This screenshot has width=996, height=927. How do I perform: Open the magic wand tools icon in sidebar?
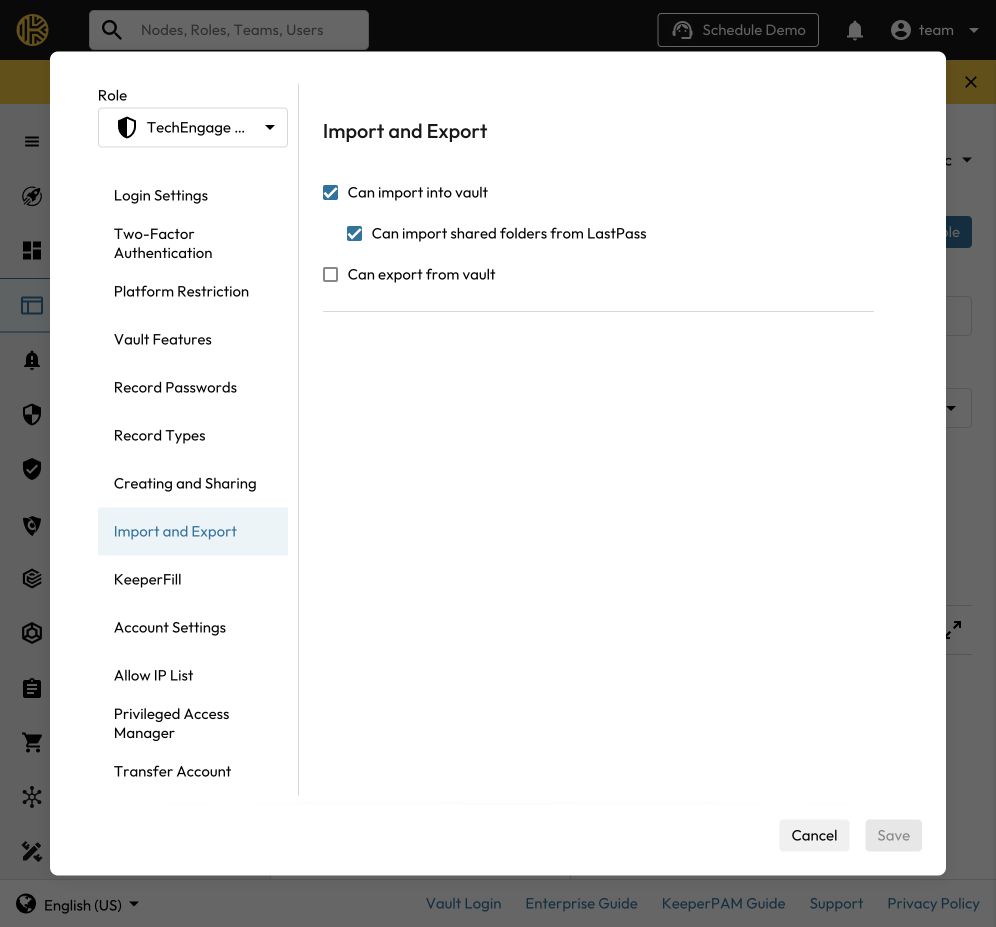pyautogui.click(x=32, y=851)
